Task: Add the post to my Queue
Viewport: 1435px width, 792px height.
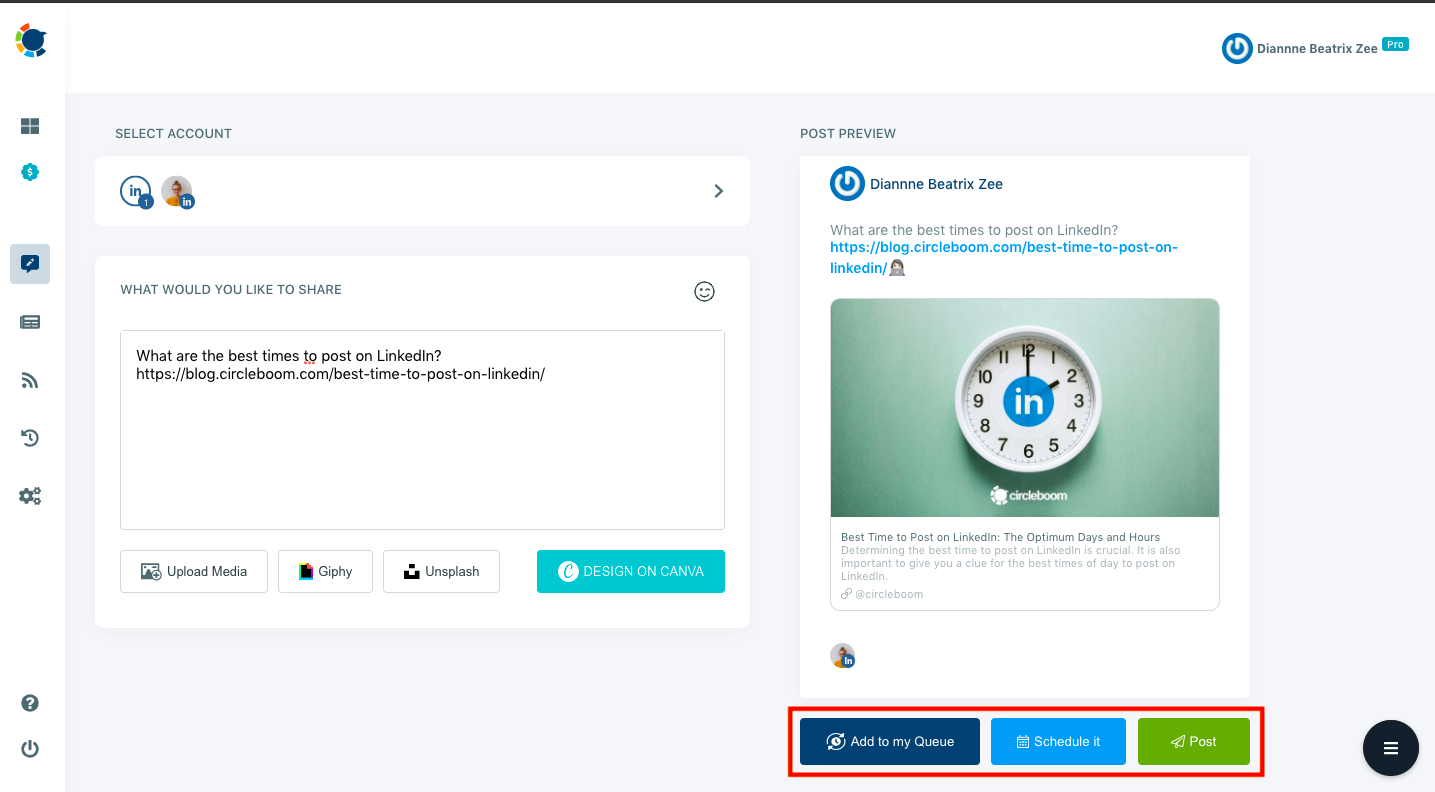Action: click(x=888, y=741)
